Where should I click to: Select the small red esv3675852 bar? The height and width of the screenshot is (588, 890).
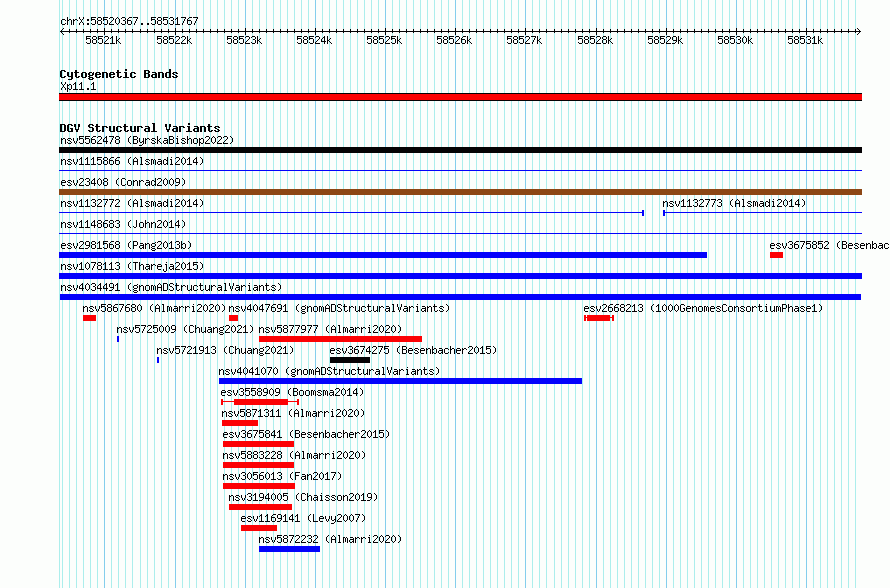click(x=776, y=255)
